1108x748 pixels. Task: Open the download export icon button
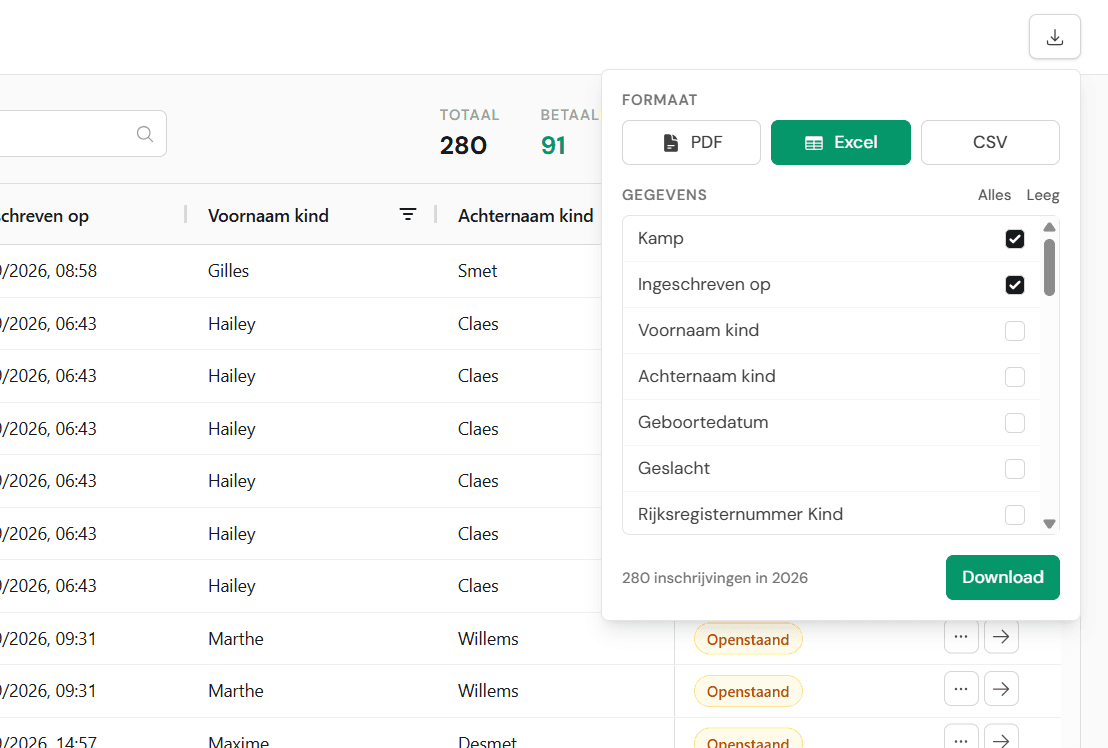click(1054, 37)
